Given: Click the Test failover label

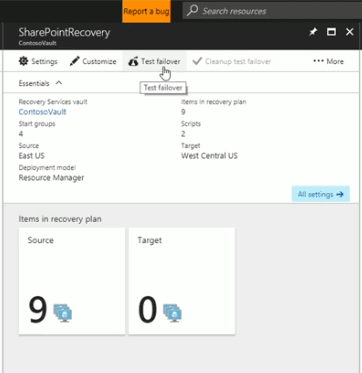Looking at the screenshot, I should pyautogui.click(x=161, y=62).
